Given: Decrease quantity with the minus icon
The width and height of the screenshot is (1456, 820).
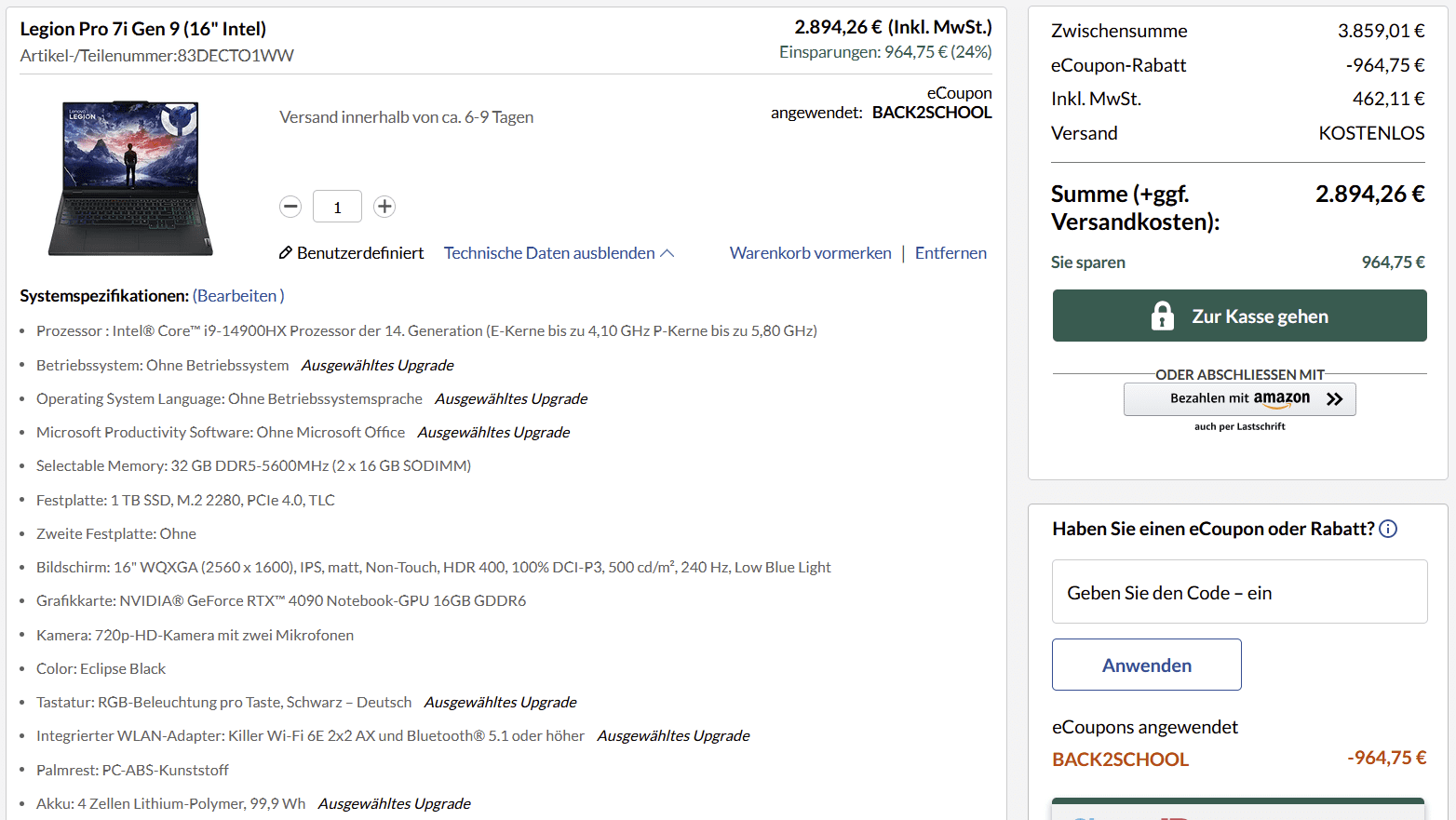Looking at the screenshot, I should (x=290, y=207).
